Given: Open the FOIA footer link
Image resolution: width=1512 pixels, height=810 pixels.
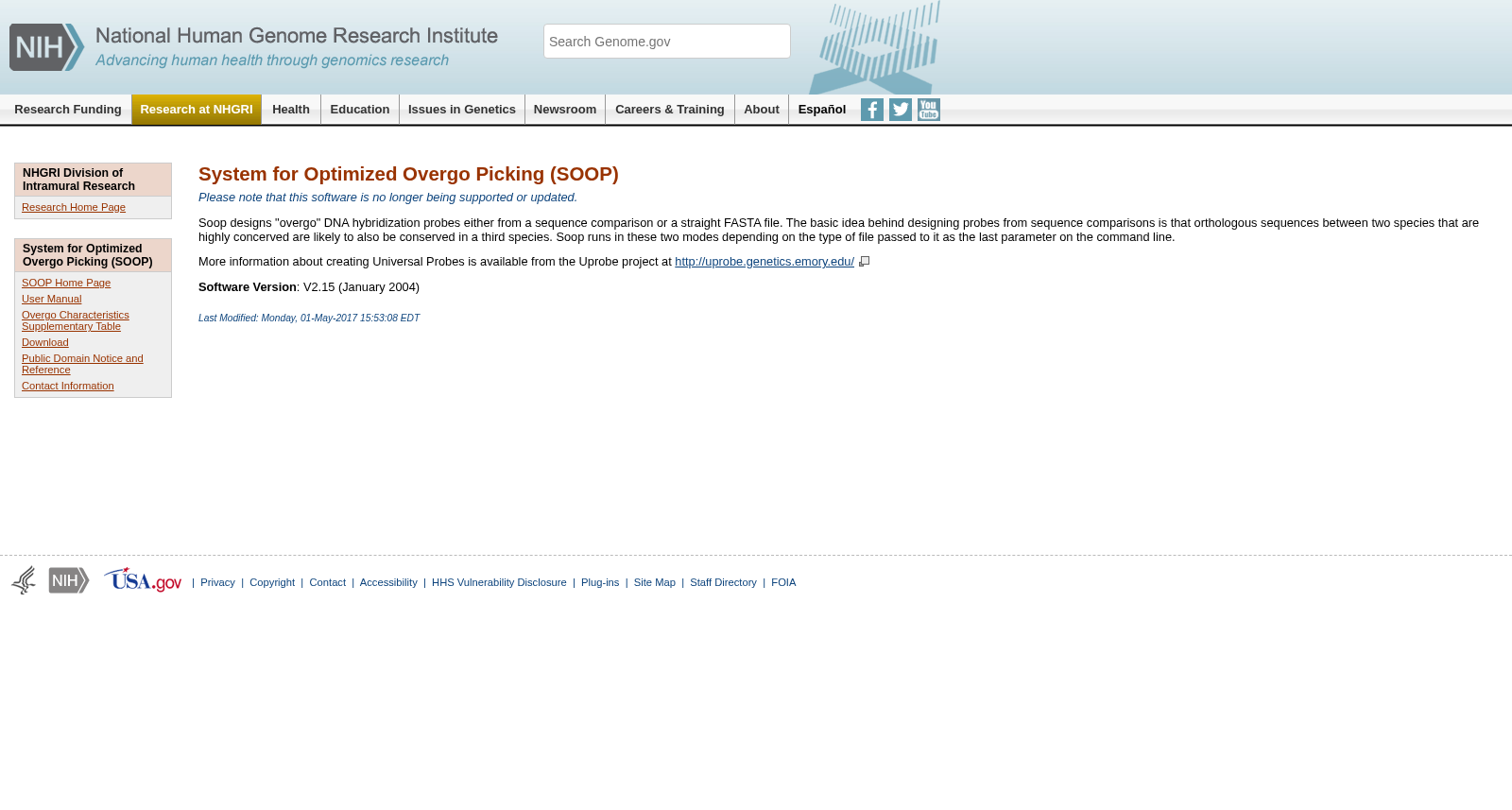Looking at the screenshot, I should point(783,582).
